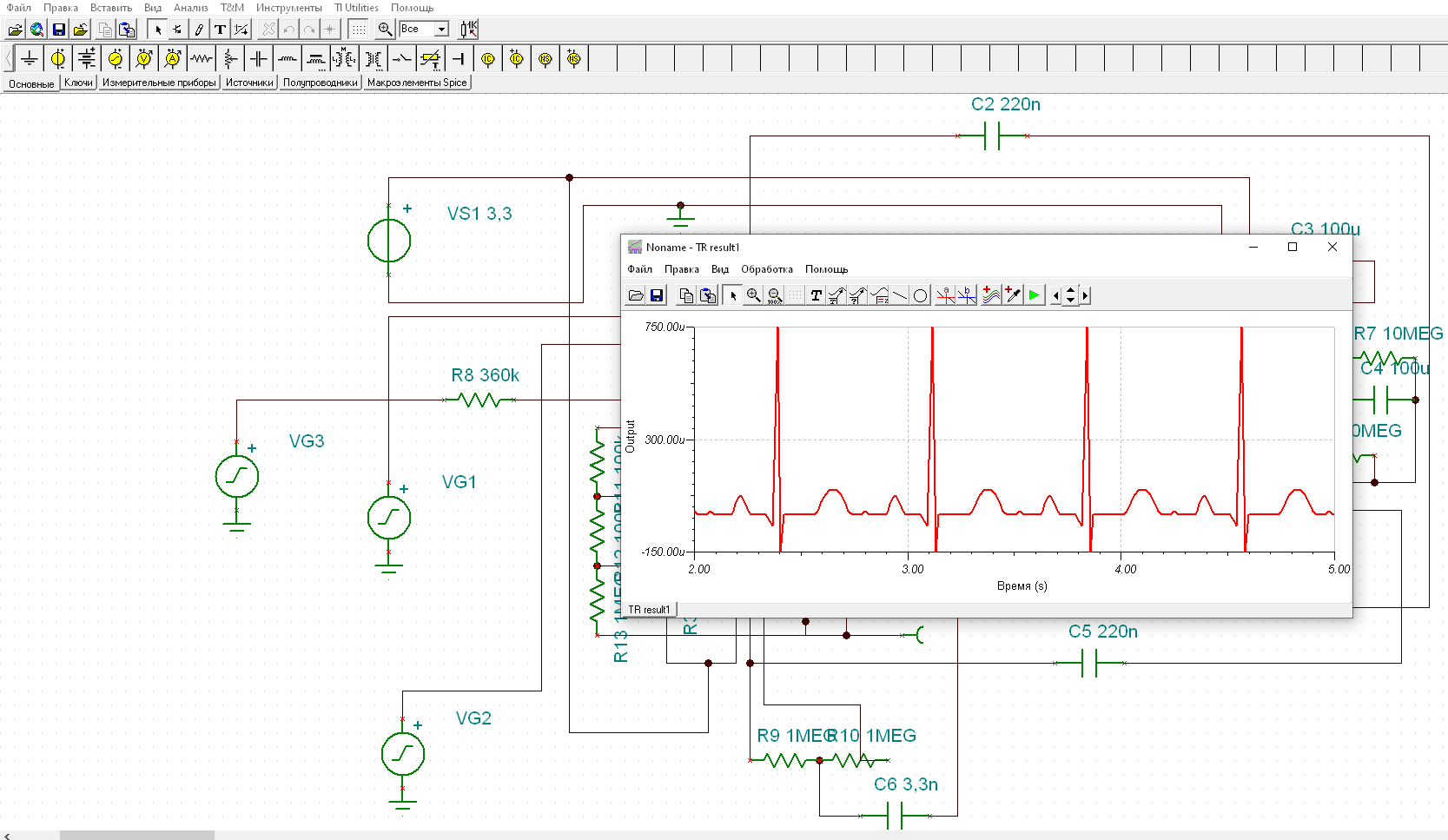1448x840 pixels.
Task: Open file icon in TR result toolbar
Action: [x=636, y=295]
